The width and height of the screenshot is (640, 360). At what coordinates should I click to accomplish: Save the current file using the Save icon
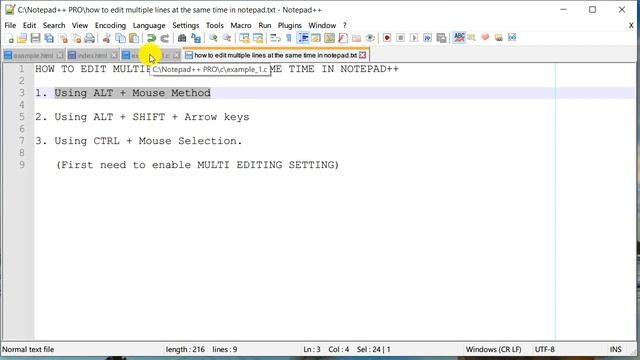click(x=36, y=38)
